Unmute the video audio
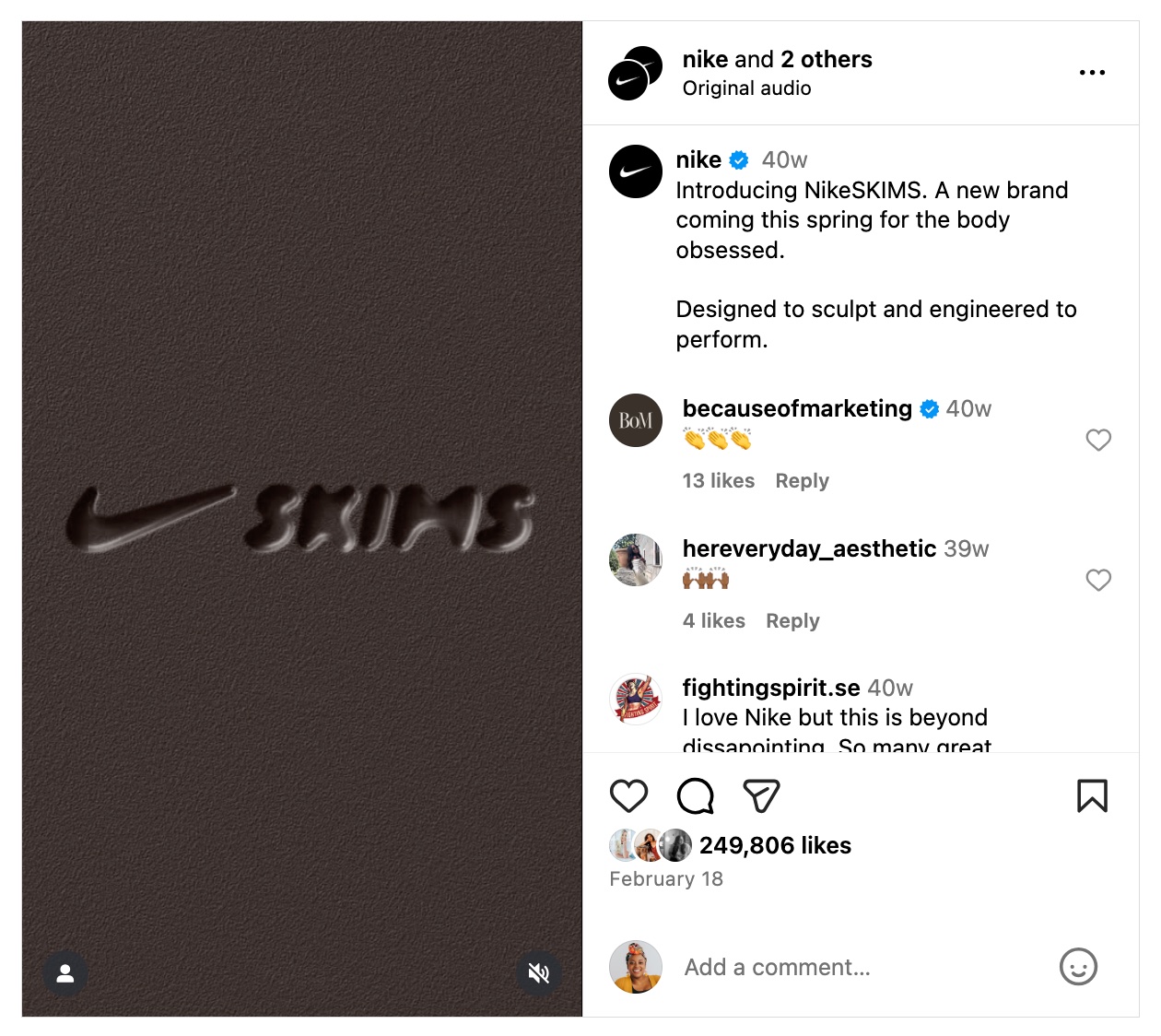Viewport: 1161px width, 1036px height. [x=539, y=972]
